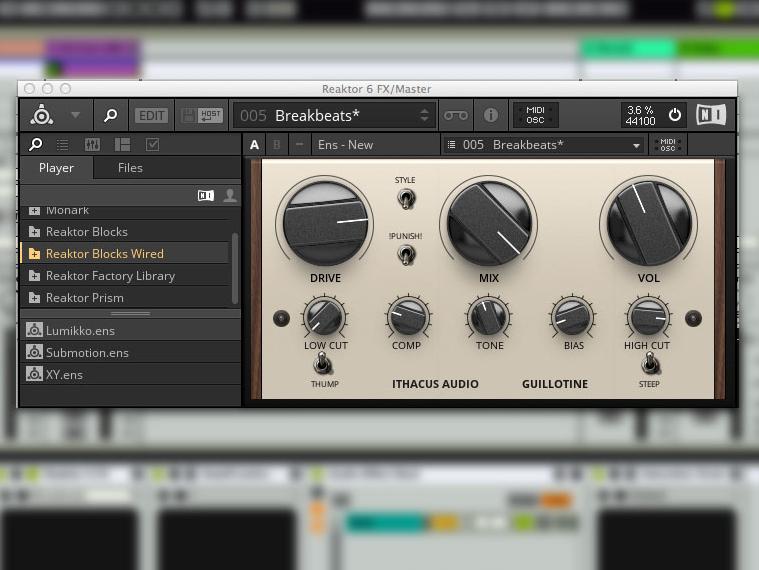This screenshot has width=759, height=570.
Task: Enable EDIT mode
Action: click(152, 116)
